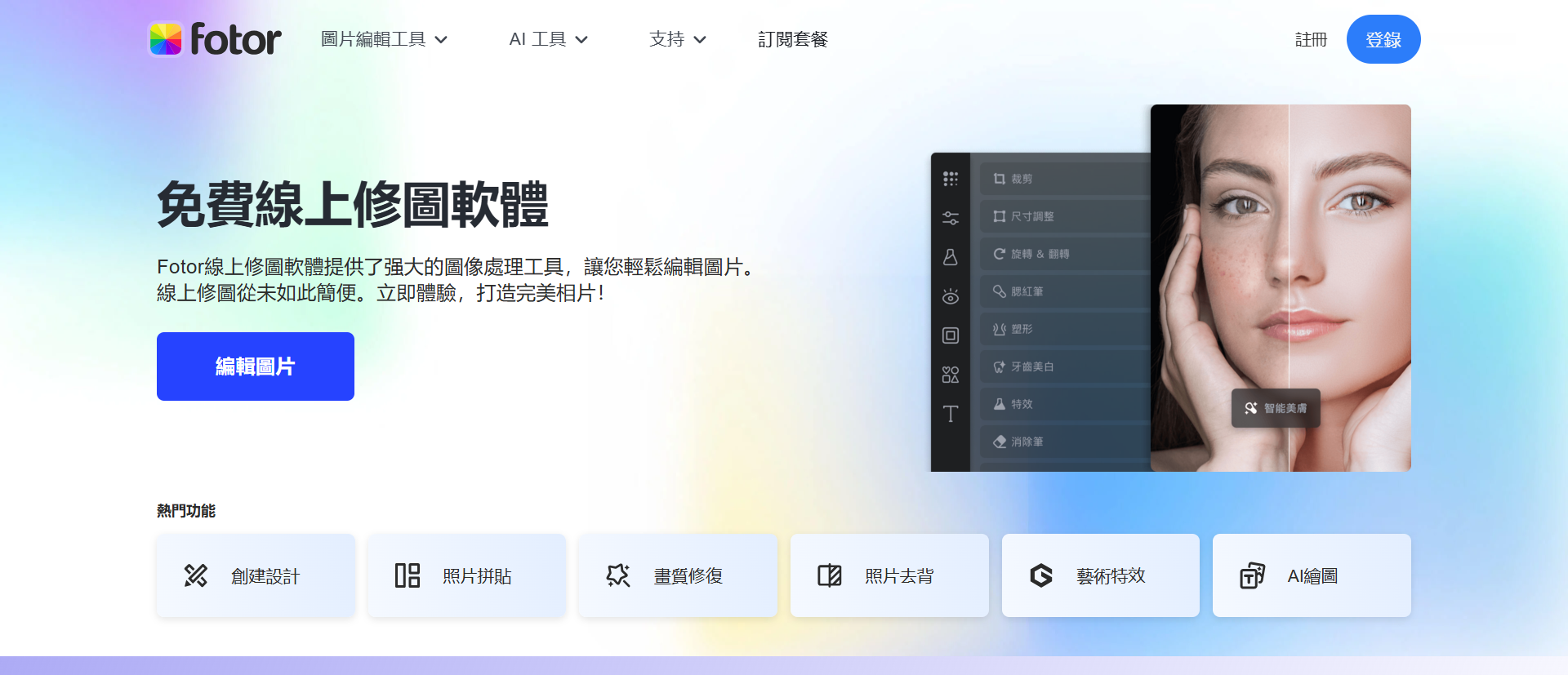Click the background remover icon on 照片去背
The height and width of the screenshot is (675, 1568).
[830, 575]
